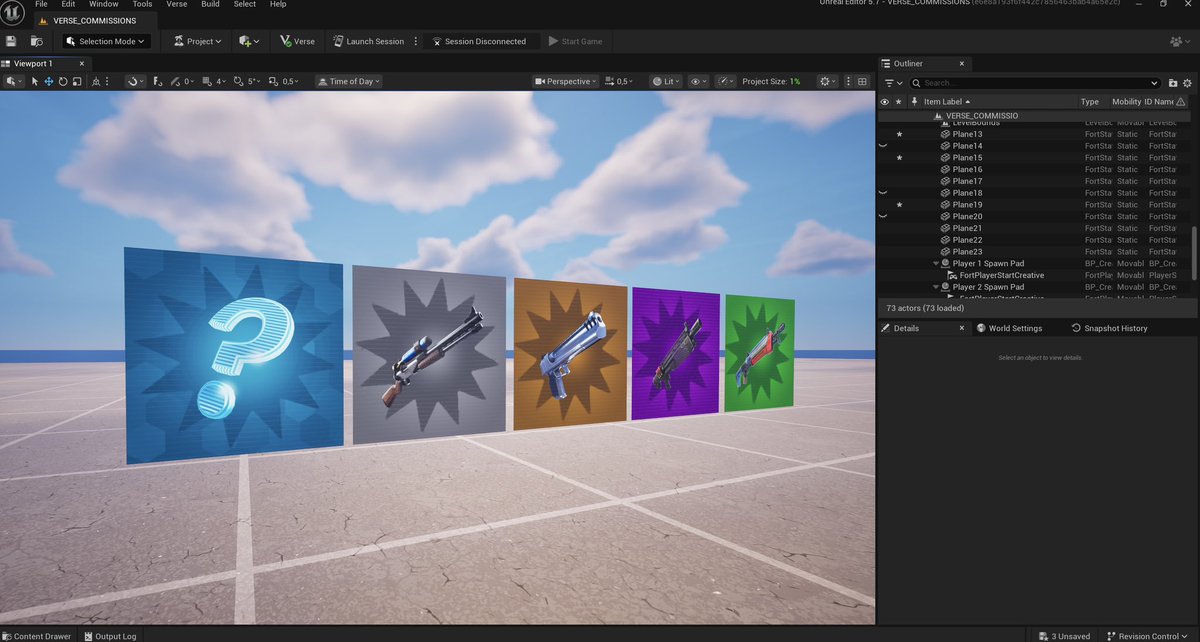Open the File menu
Image resolution: width=1200 pixels, height=642 pixels.
pos(41,4)
